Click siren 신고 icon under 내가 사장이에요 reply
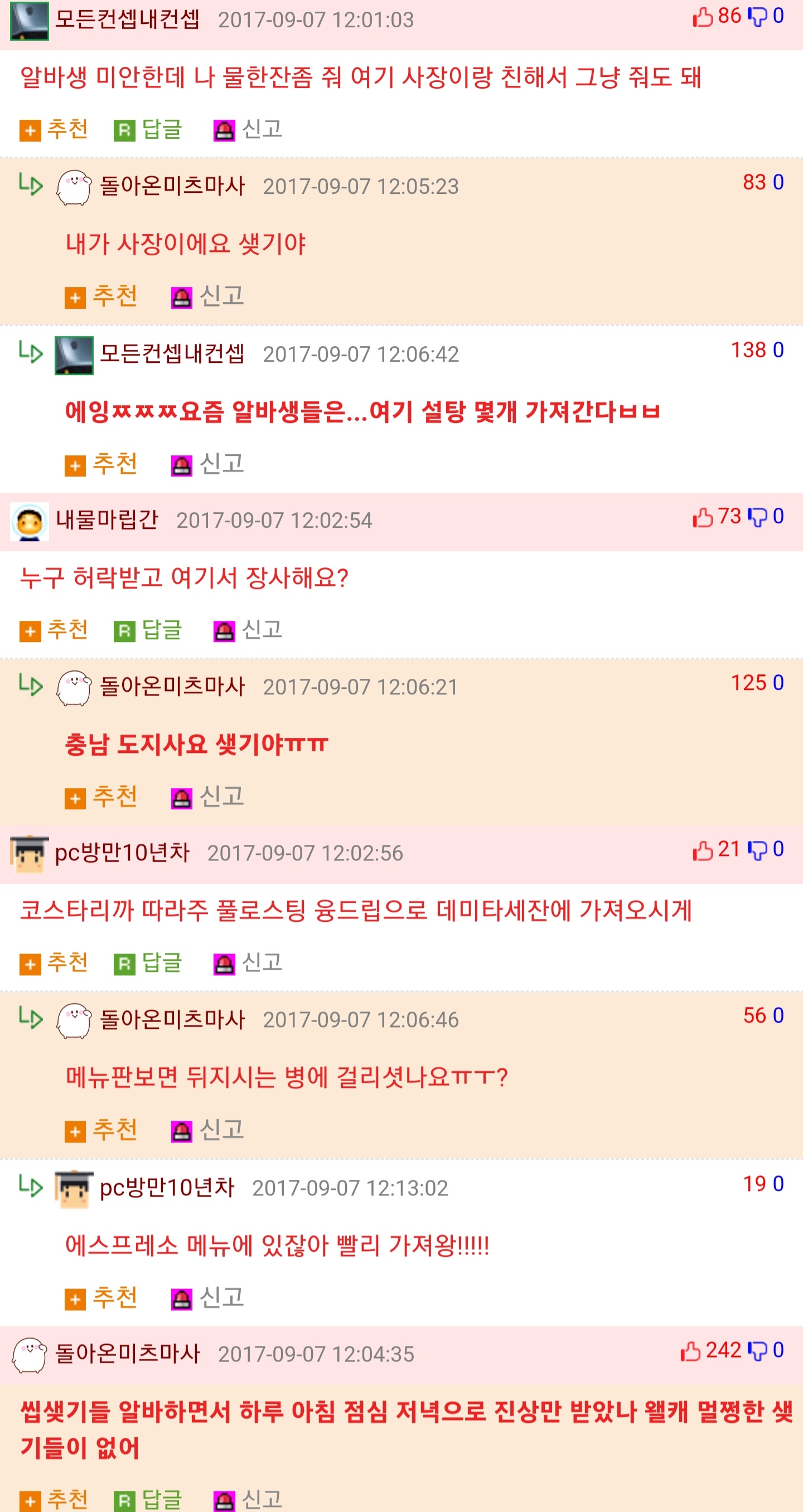Screen dimensions: 803x1512 click(x=182, y=298)
